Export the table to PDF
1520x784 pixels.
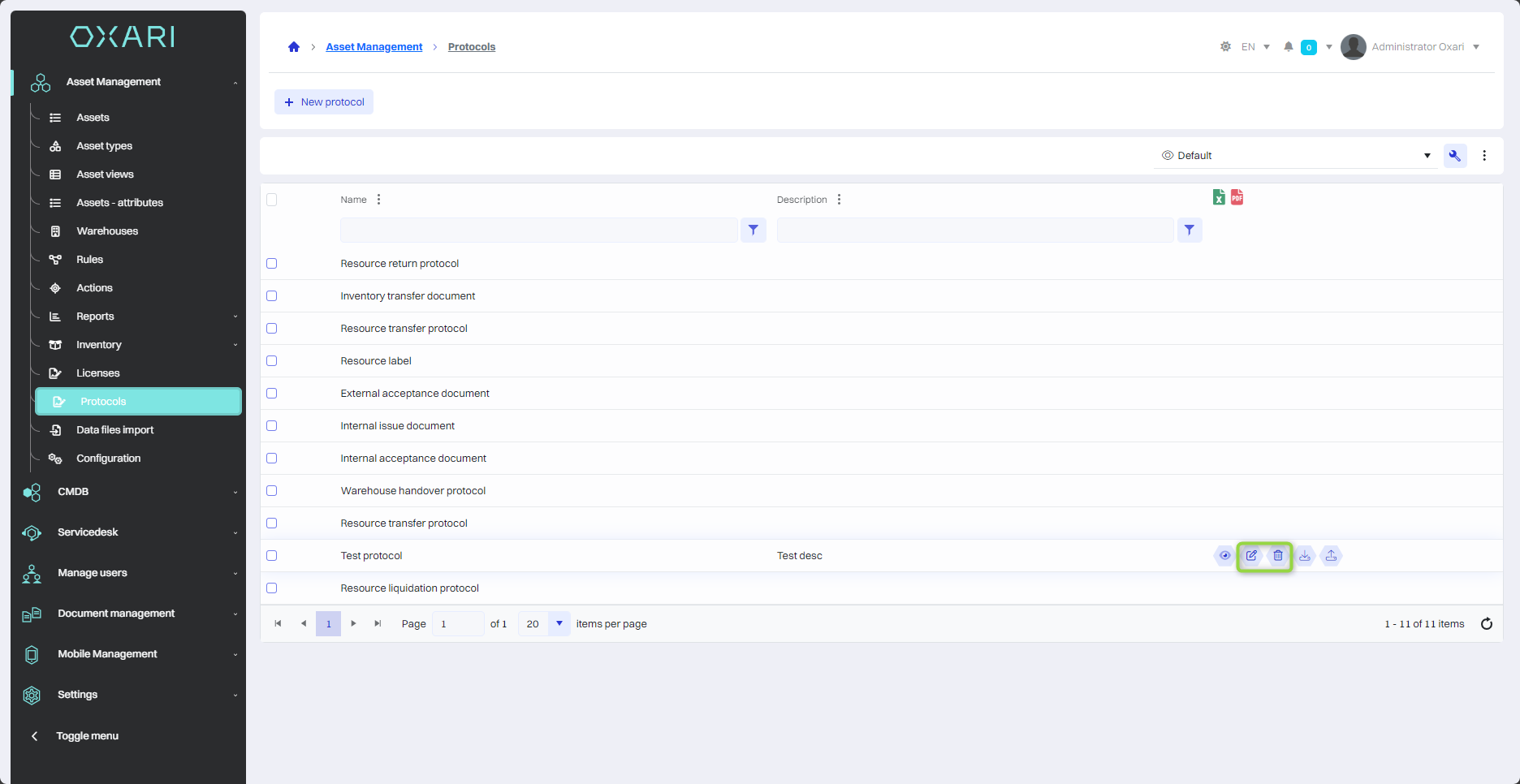click(1237, 197)
